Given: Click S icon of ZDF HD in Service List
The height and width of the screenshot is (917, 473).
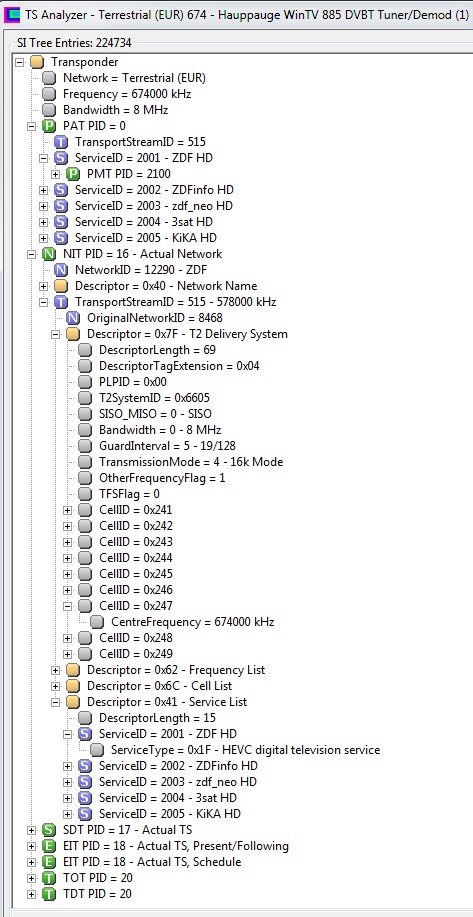Looking at the screenshot, I should click(x=85, y=734).
